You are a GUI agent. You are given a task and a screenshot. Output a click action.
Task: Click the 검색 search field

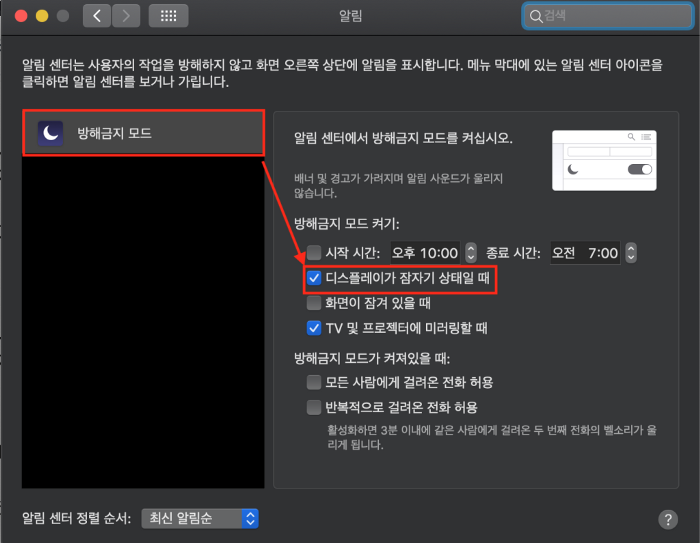tap(607, 16)
